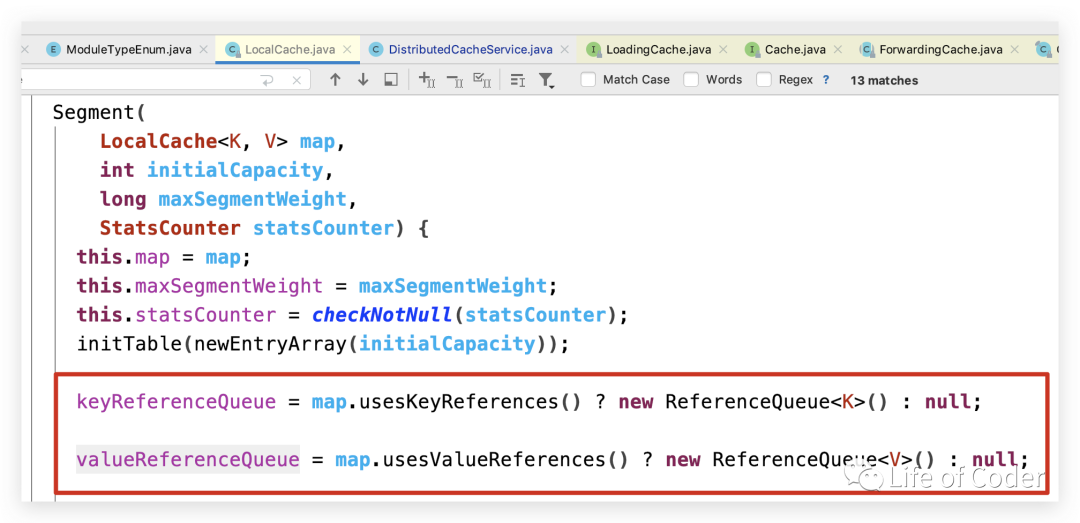The height and width of the screenshot is (523, 1080).
Task: Click the StatsCounter type name
Action: (x=170, y=228)
